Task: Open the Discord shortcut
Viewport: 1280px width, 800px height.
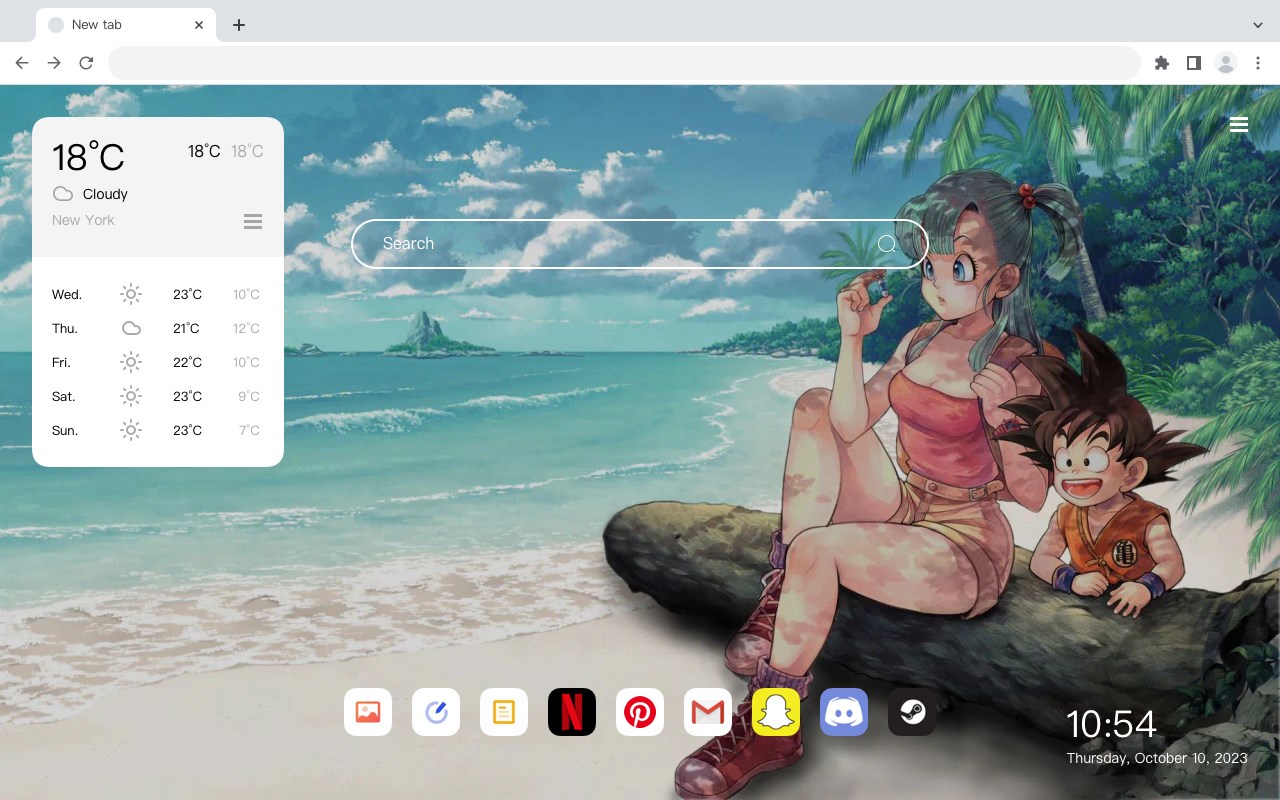Action: pos(844,712)
